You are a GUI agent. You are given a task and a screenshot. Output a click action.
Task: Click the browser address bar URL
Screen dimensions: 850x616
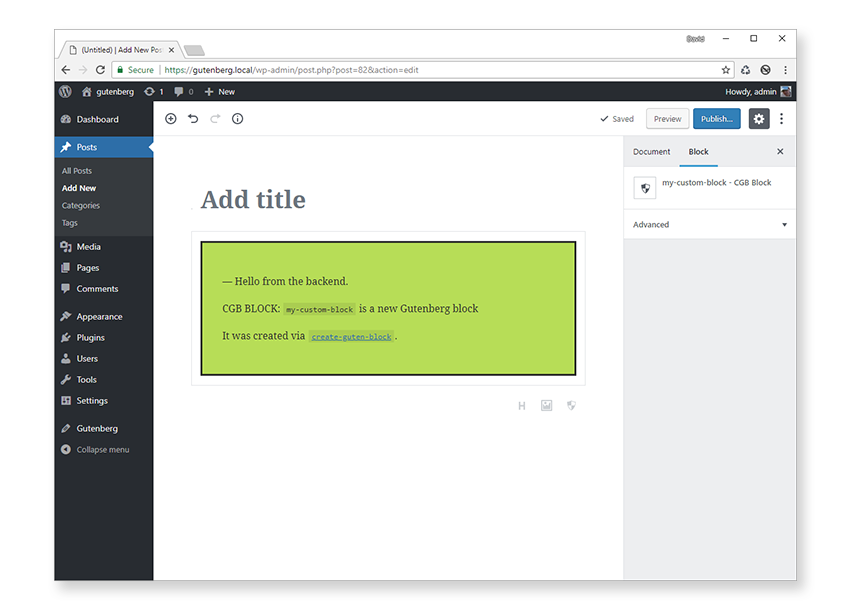tap(292, 70)
